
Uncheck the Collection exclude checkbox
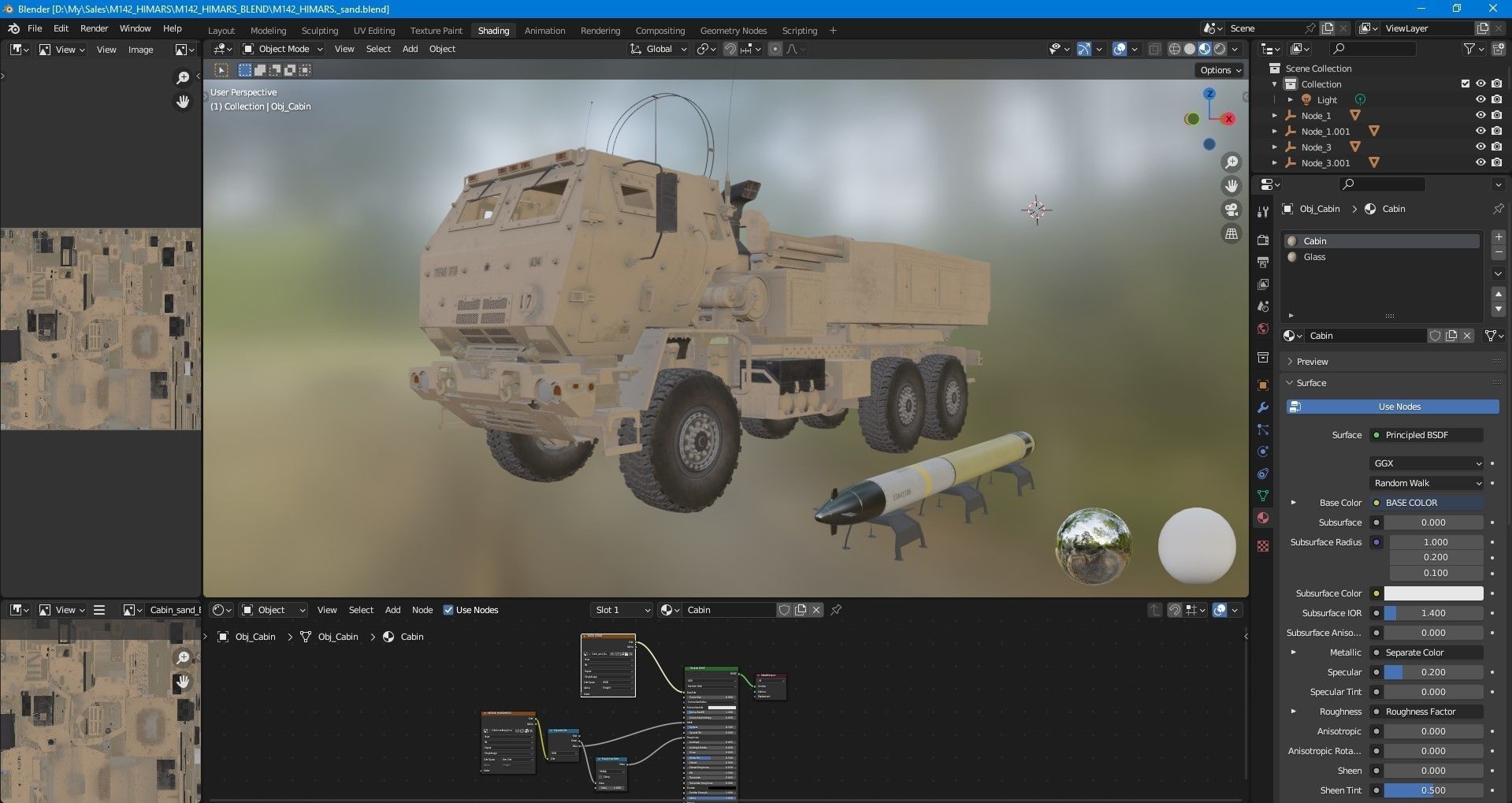click(1465, 84)
